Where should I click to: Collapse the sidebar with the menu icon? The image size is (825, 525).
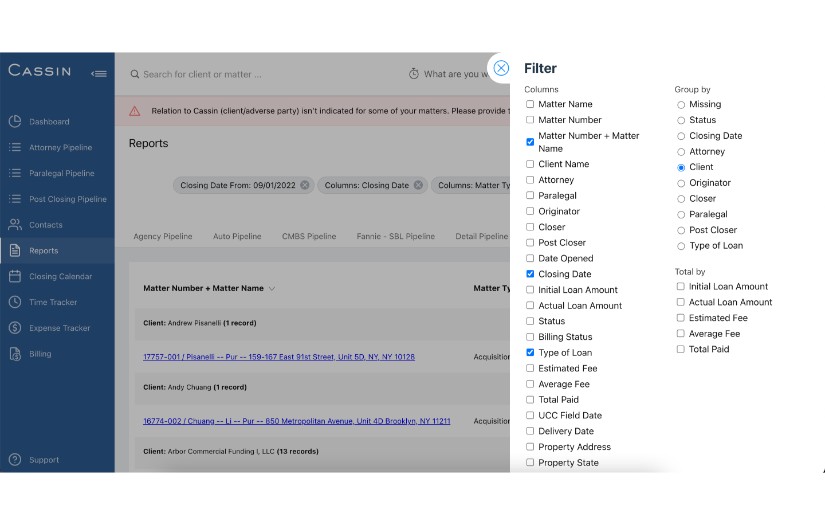click(x=99, y=74)
